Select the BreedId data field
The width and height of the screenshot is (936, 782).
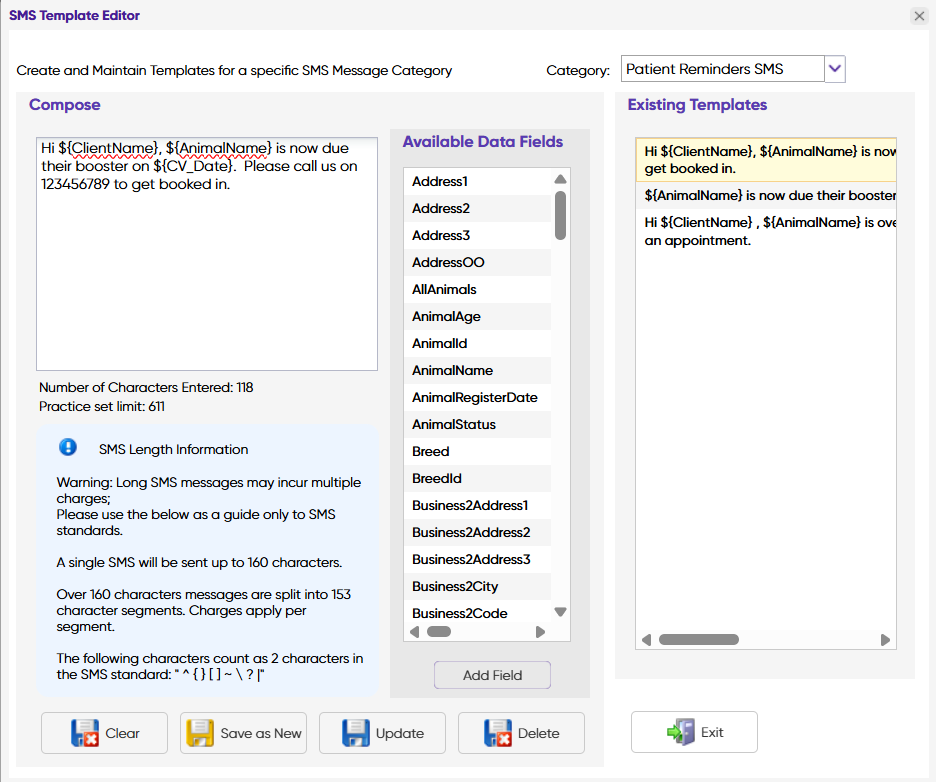[478, 478]
